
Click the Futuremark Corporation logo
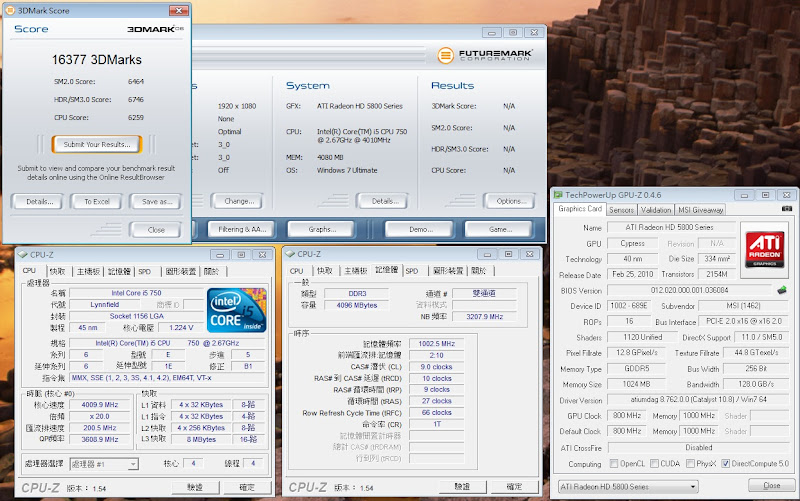coord(485,55)
